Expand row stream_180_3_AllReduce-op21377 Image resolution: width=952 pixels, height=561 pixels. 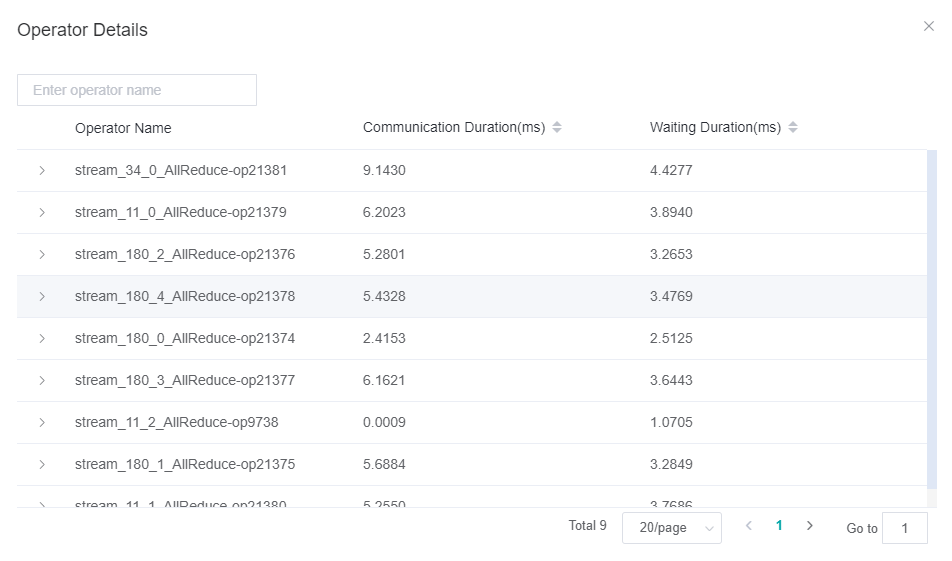42,381
